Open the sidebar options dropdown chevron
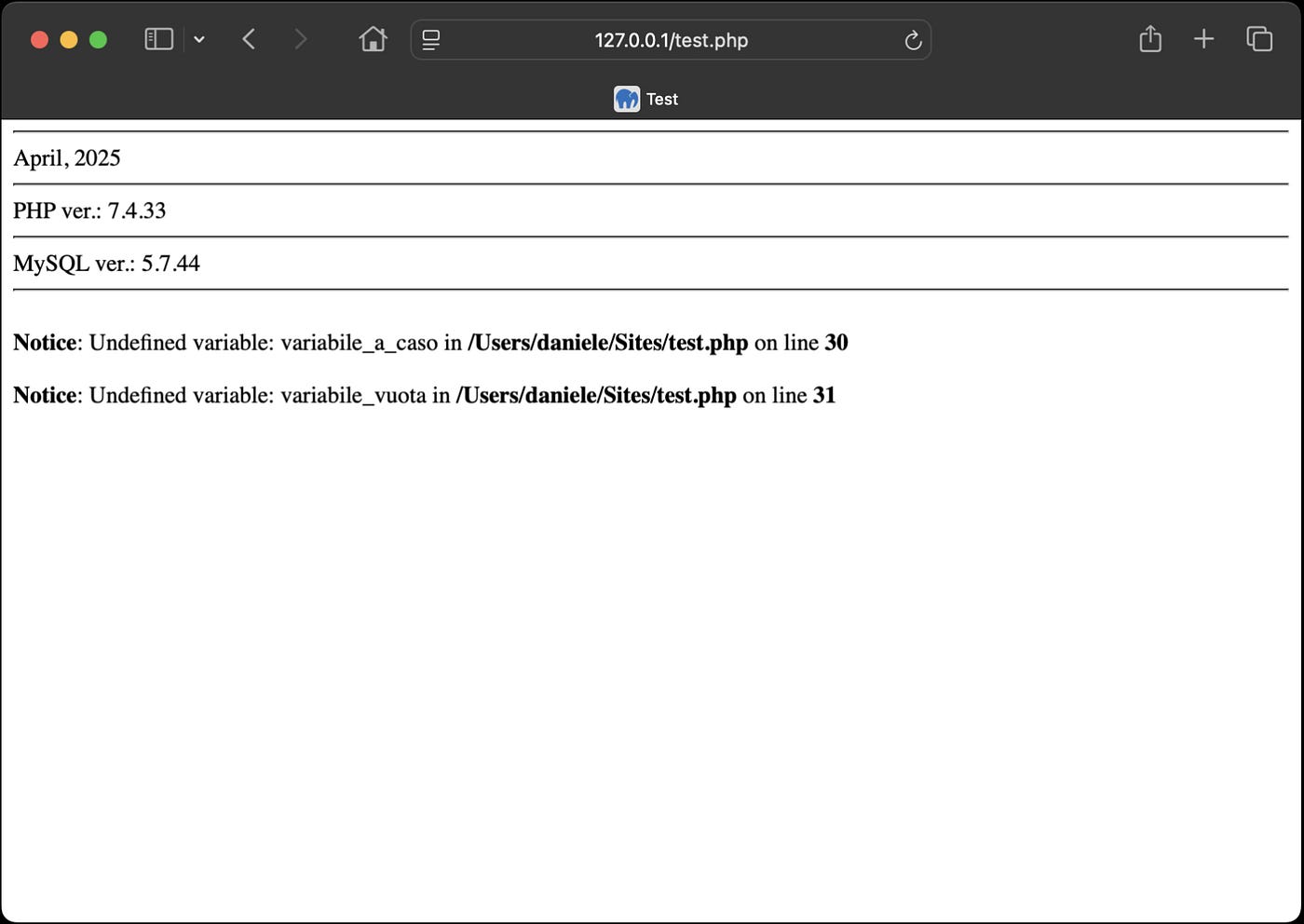 coord(198,39)
